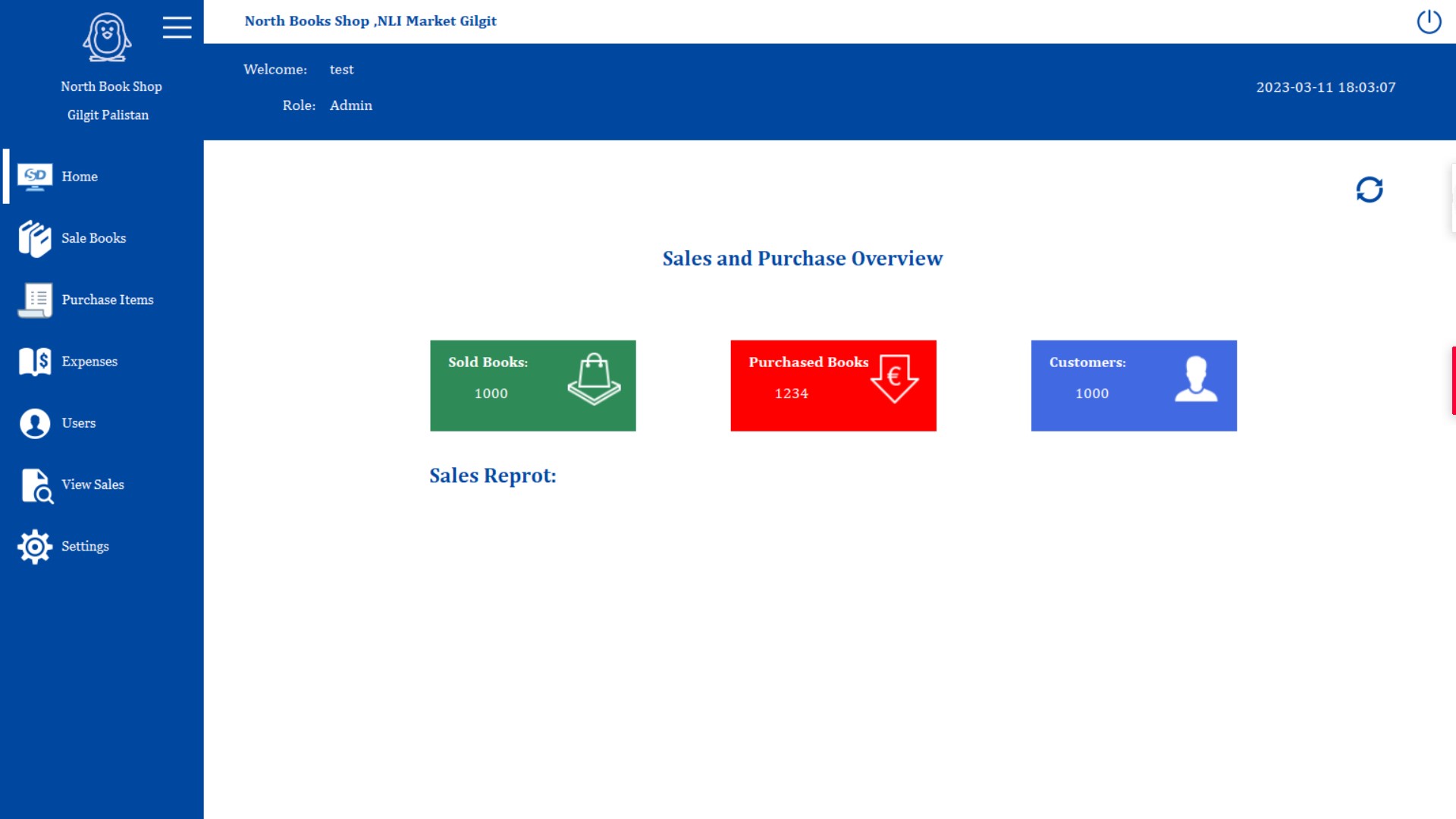Click the Home sidebar icon
This screenshot has width=1456, height=819.
35,175
